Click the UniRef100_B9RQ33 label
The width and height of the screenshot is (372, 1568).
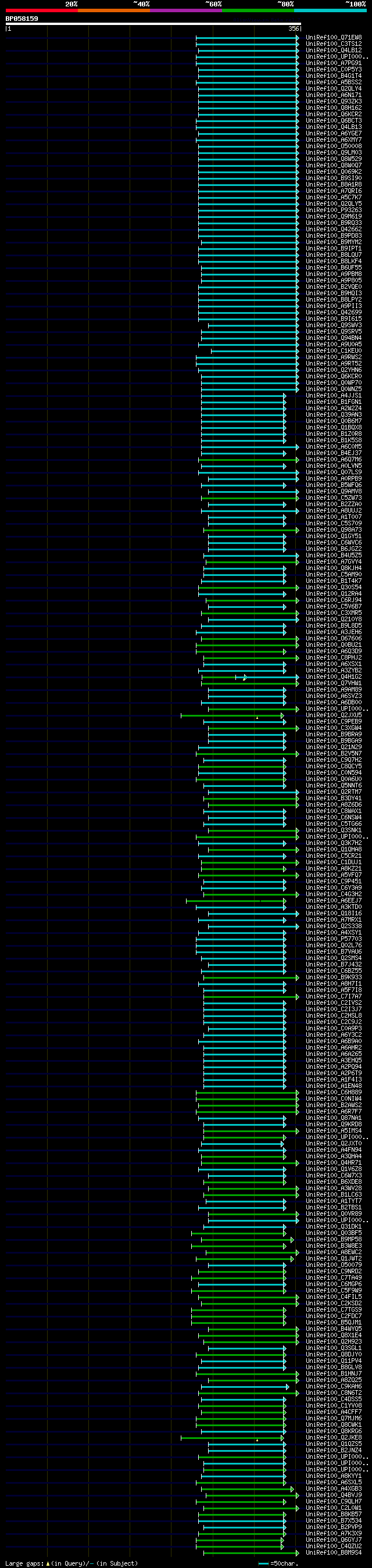(x=334, y=223)
